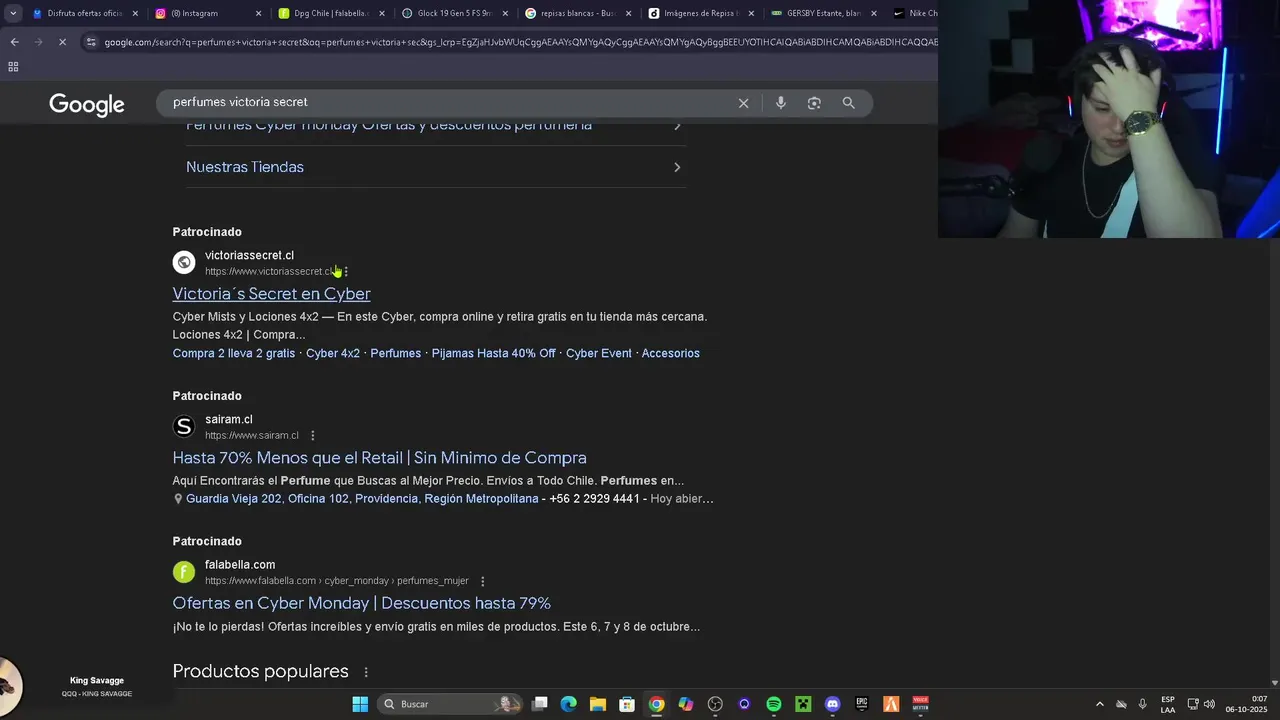Screen dimensions: 1280x720
Task: Click the Windows taskbar Buscar box
Action: tap(452, 704)
